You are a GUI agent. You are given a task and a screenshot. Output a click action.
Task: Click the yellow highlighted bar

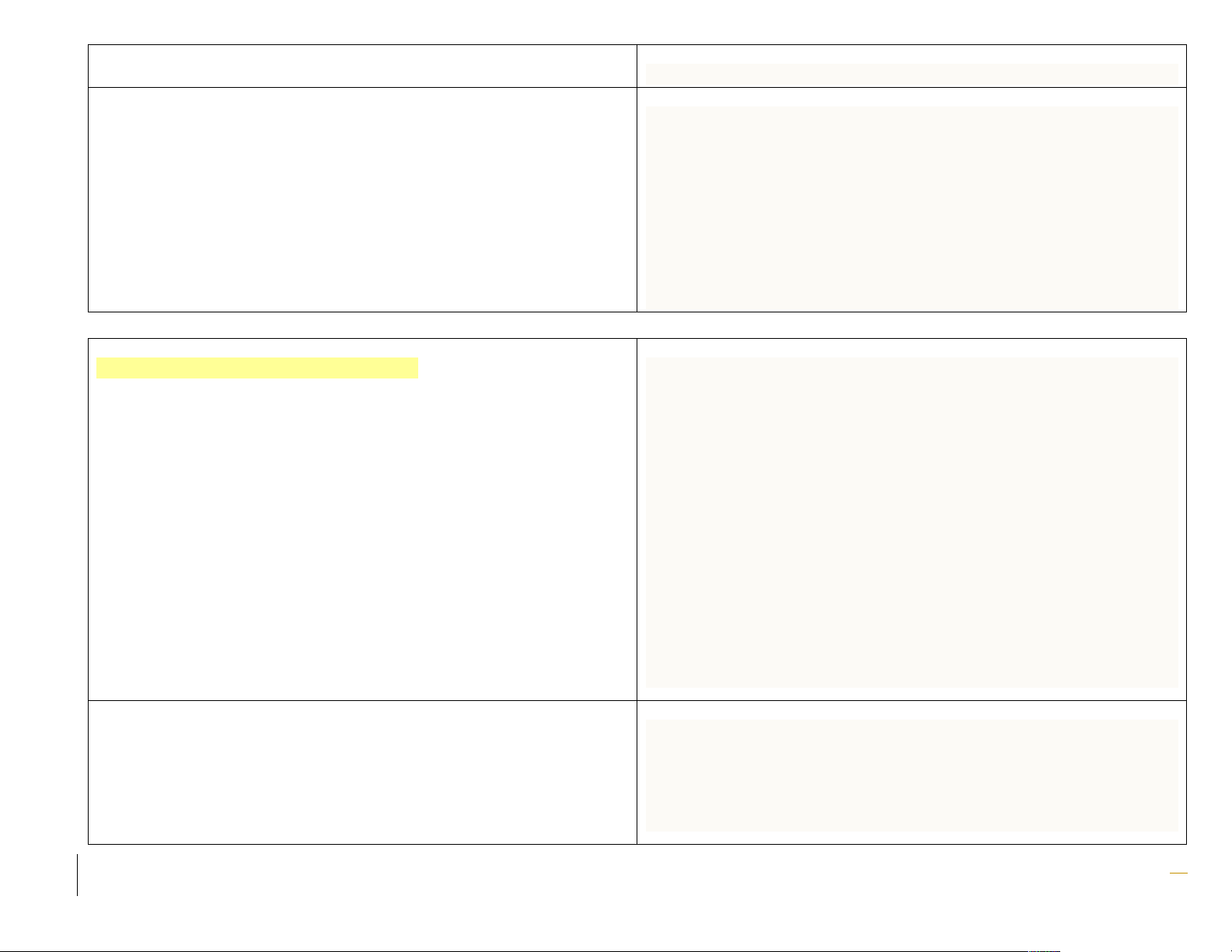coord(257,368)
